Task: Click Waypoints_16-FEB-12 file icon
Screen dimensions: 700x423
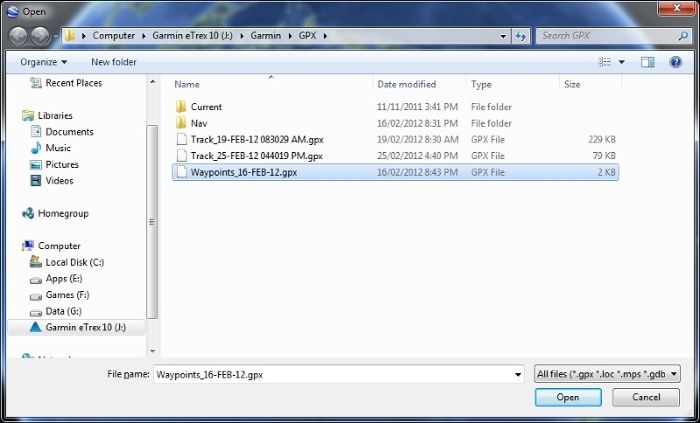Action: pos(181,172)
